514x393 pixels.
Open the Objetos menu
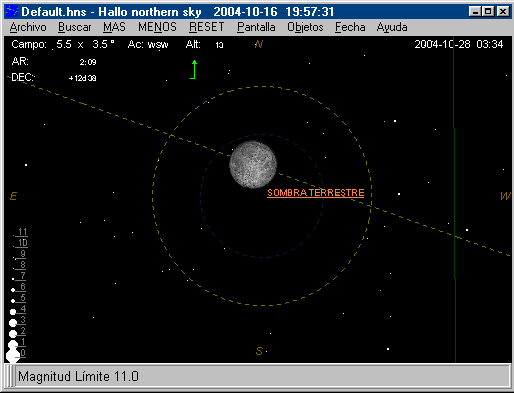coord(305,27)
